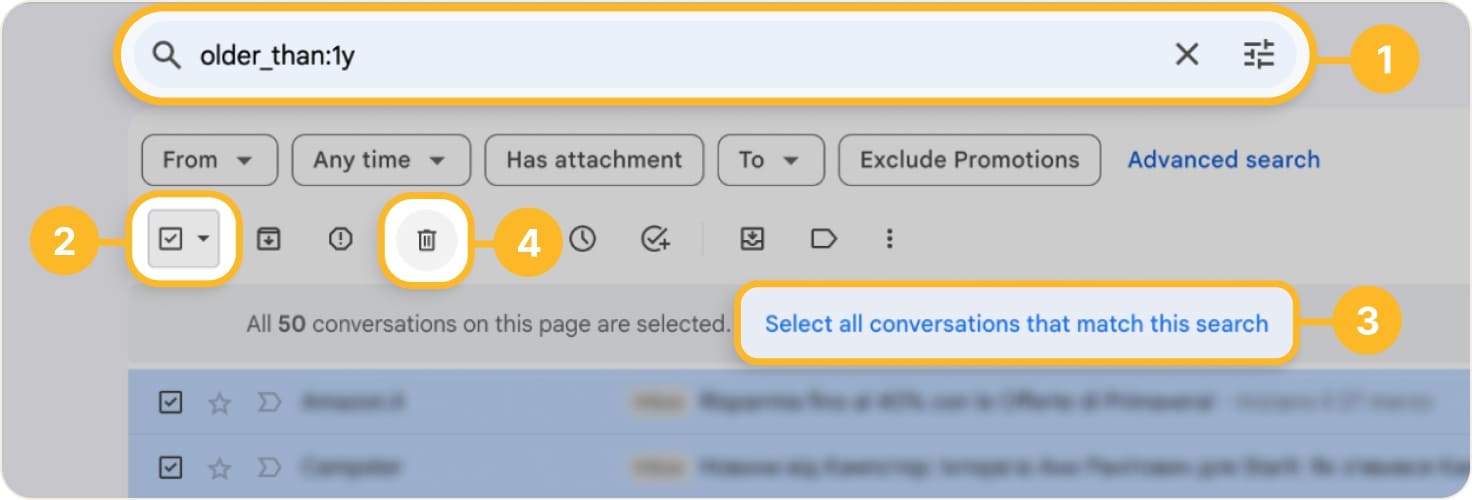Screen dimensions: 1472x500
Task: Open the Labels tag icon
Action: [x=823, y=239]
